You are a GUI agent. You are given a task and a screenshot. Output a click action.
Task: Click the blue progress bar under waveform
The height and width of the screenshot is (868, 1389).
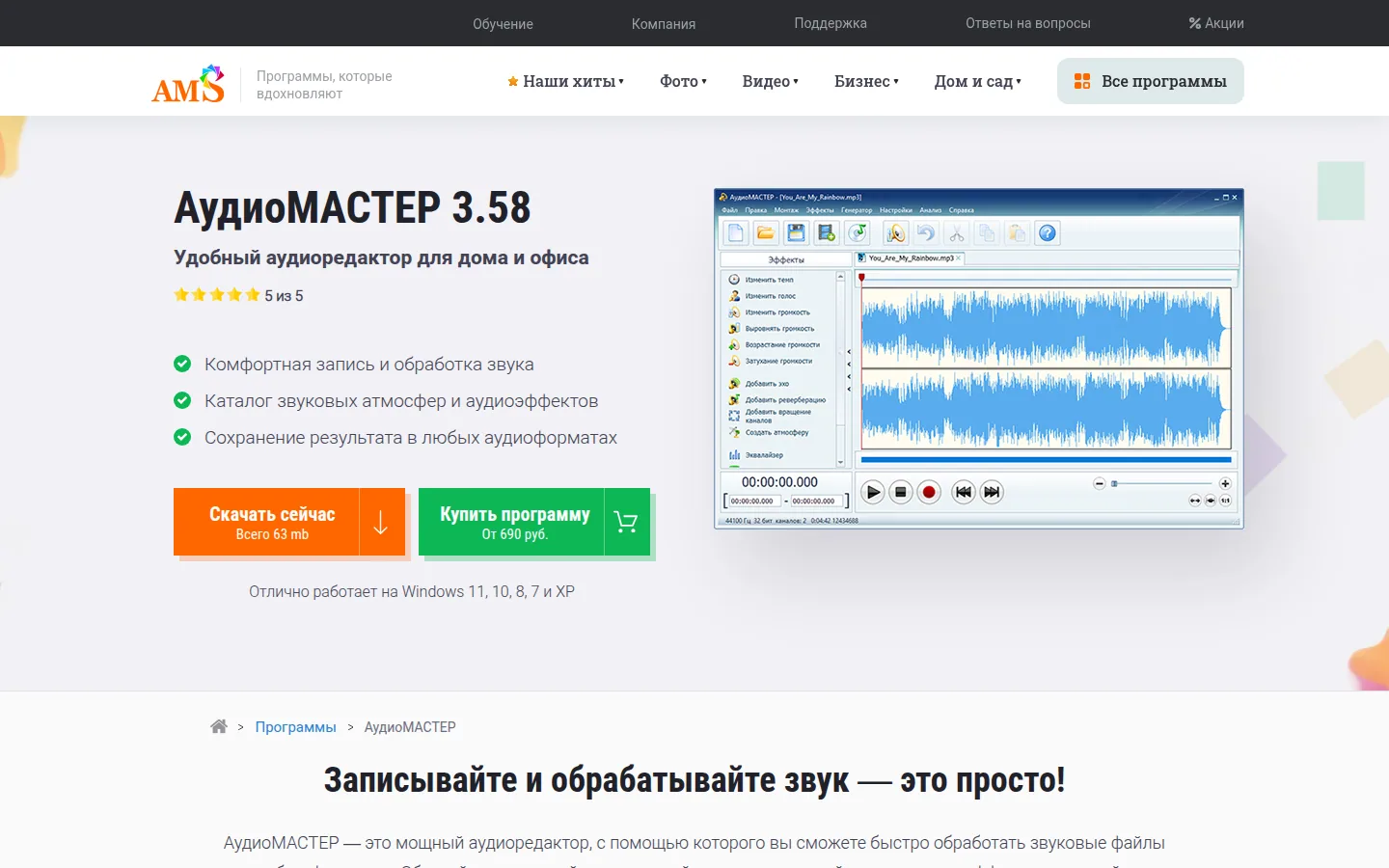pos(1047,460)
